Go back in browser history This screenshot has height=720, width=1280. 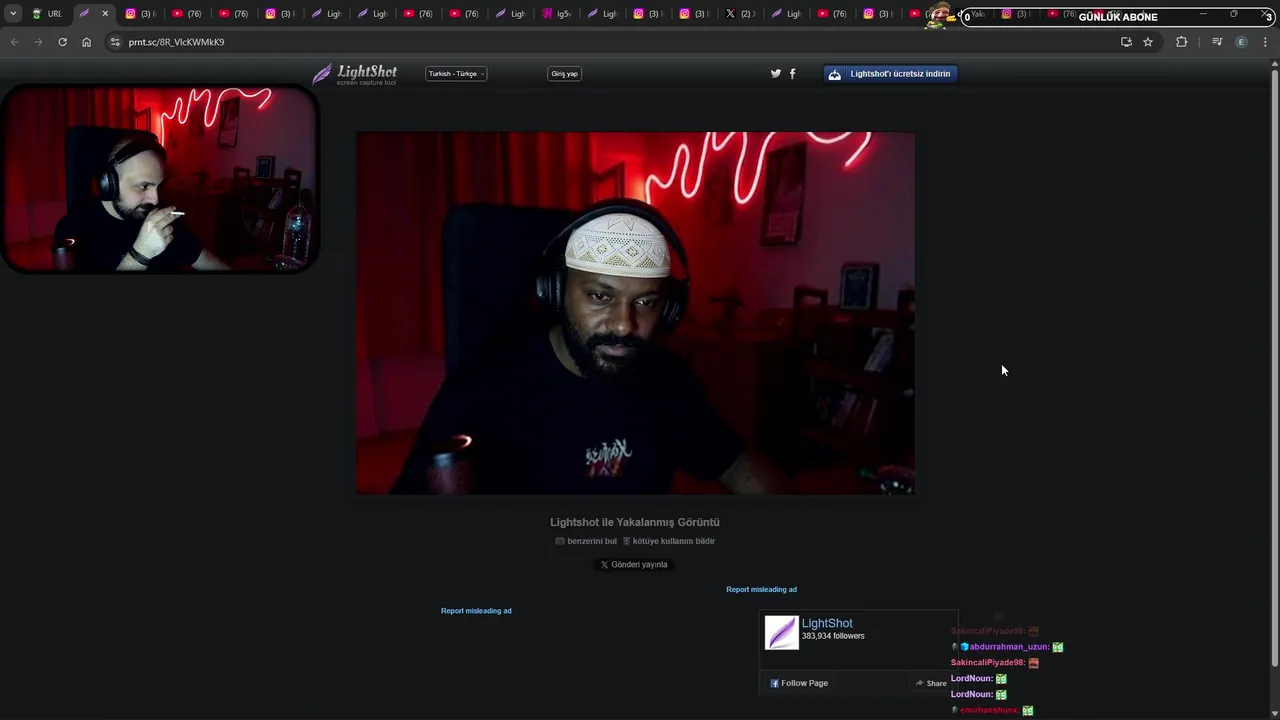click(x=14, y=42)
